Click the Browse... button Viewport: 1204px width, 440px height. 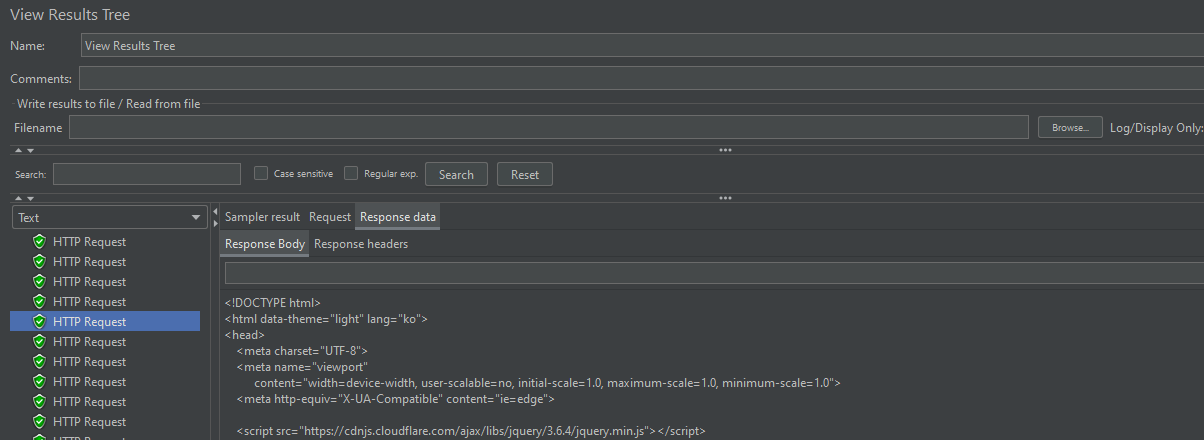(1070, 127)
